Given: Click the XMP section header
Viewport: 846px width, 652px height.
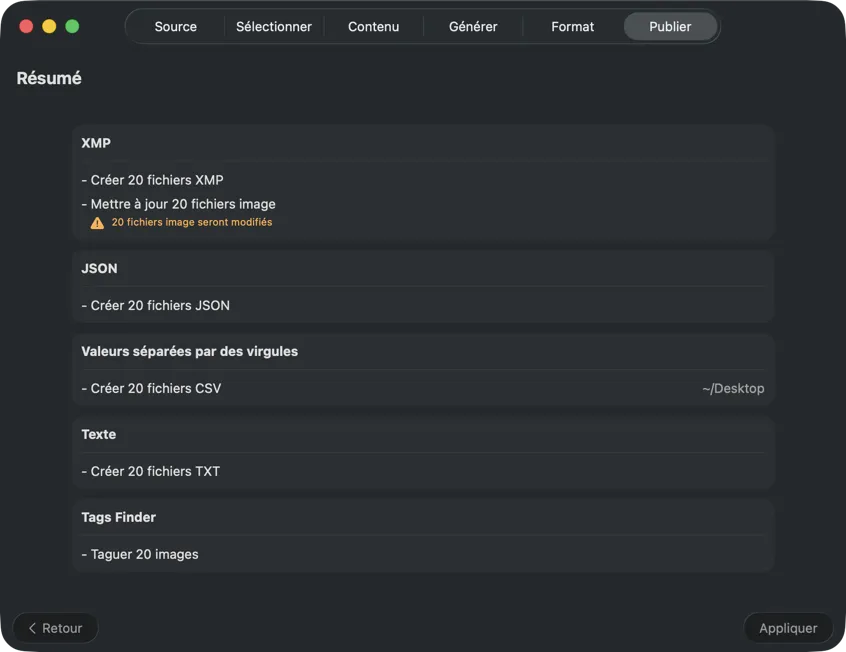Looking at the screenshot, I should coord(96,143).
